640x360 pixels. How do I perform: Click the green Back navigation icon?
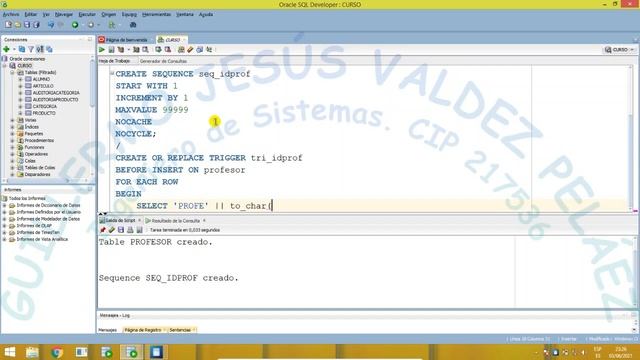[x=75, y=25]
